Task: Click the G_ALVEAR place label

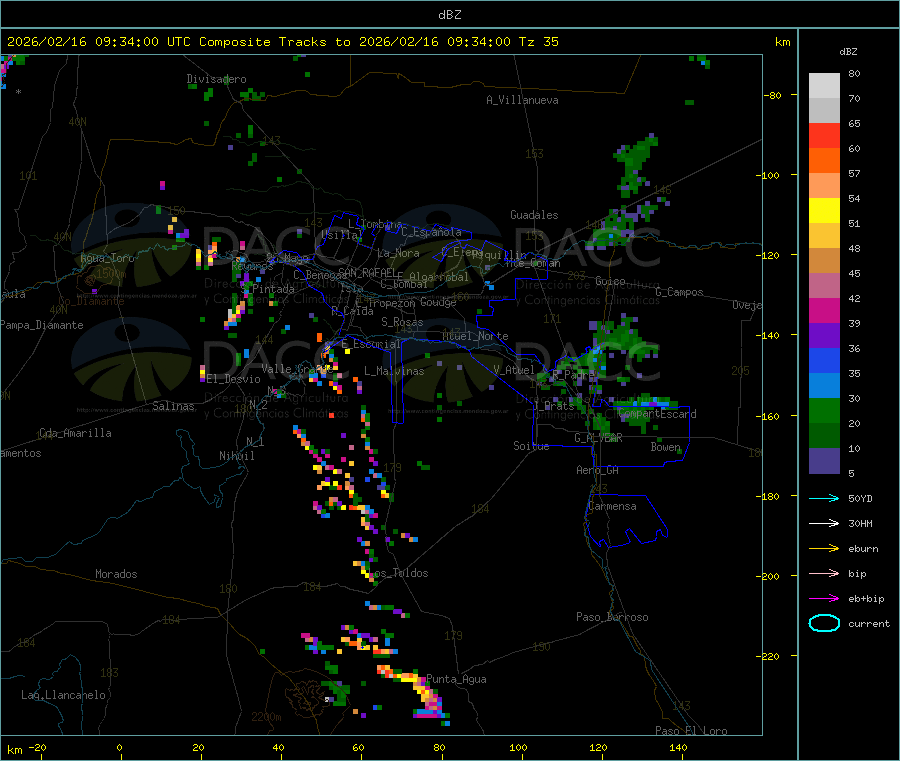Action: click(x=598, y=438)
